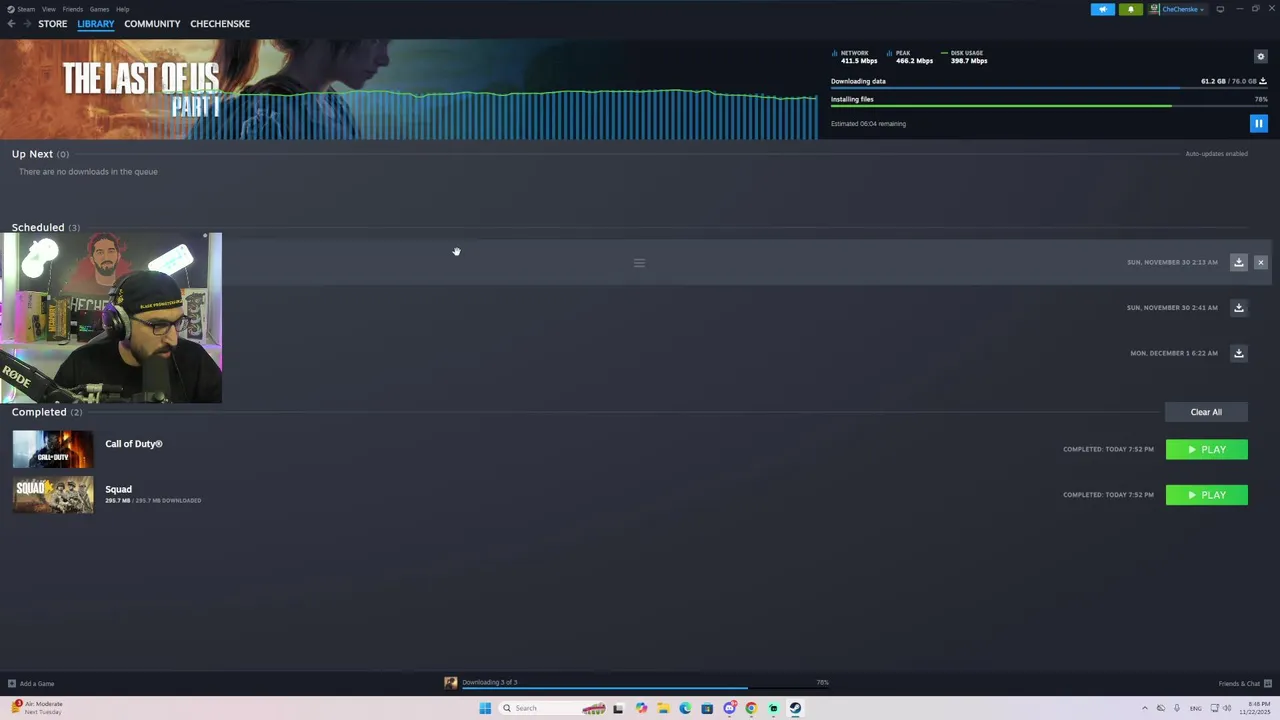1280x720 pixels.
Task: Click the Downloading data progress bar
Action: tap(1049, 88)
